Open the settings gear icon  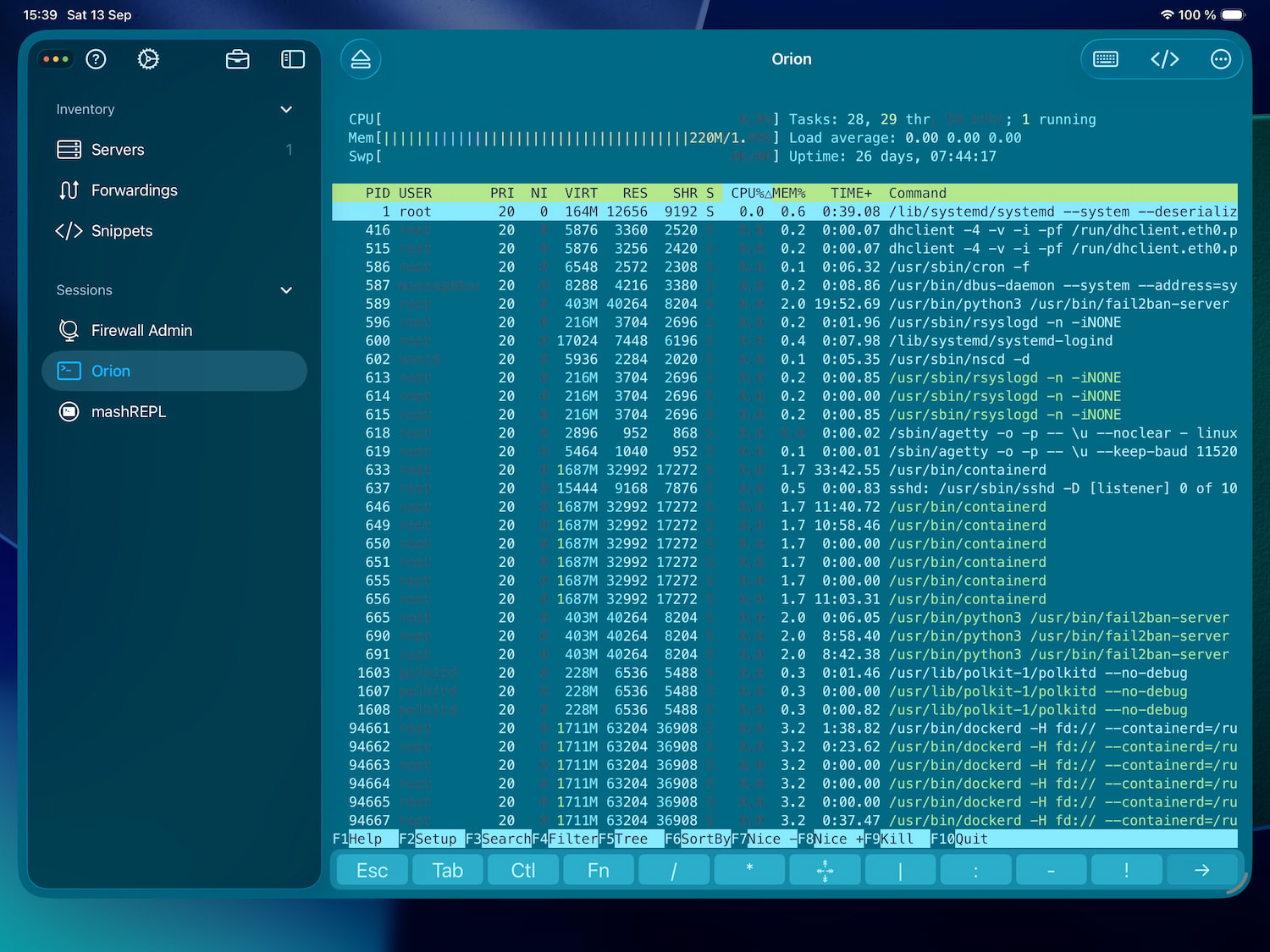[148, 59]
